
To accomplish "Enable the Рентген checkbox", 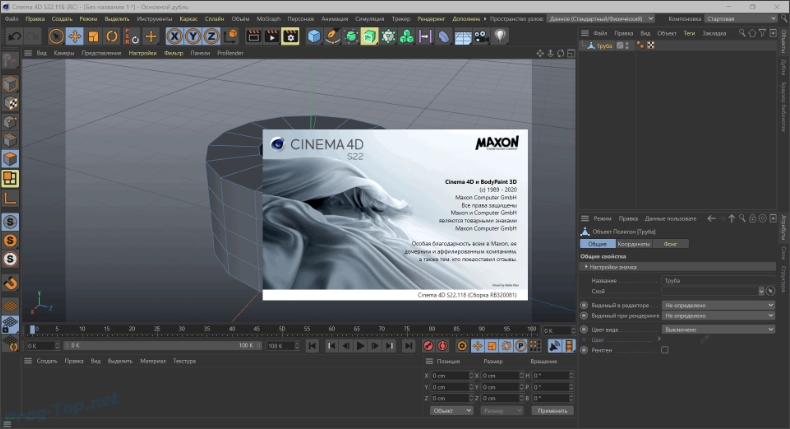I will pyautogui.click(x=665, y=350).
